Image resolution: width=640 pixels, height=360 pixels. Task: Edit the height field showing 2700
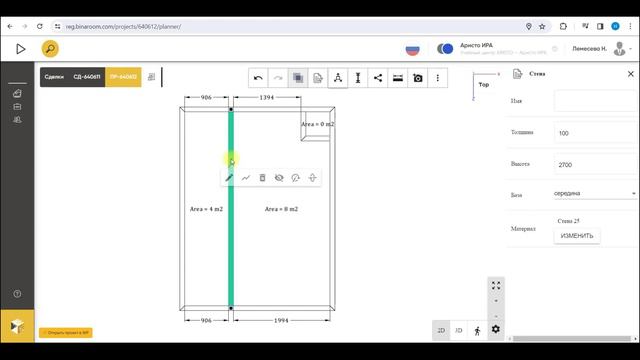[x=596, y=164]
